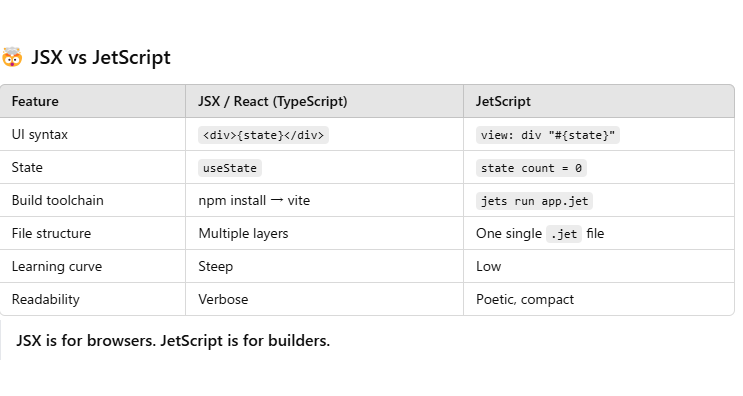Click the 'Steep' cell text

[x=216, y=267]
